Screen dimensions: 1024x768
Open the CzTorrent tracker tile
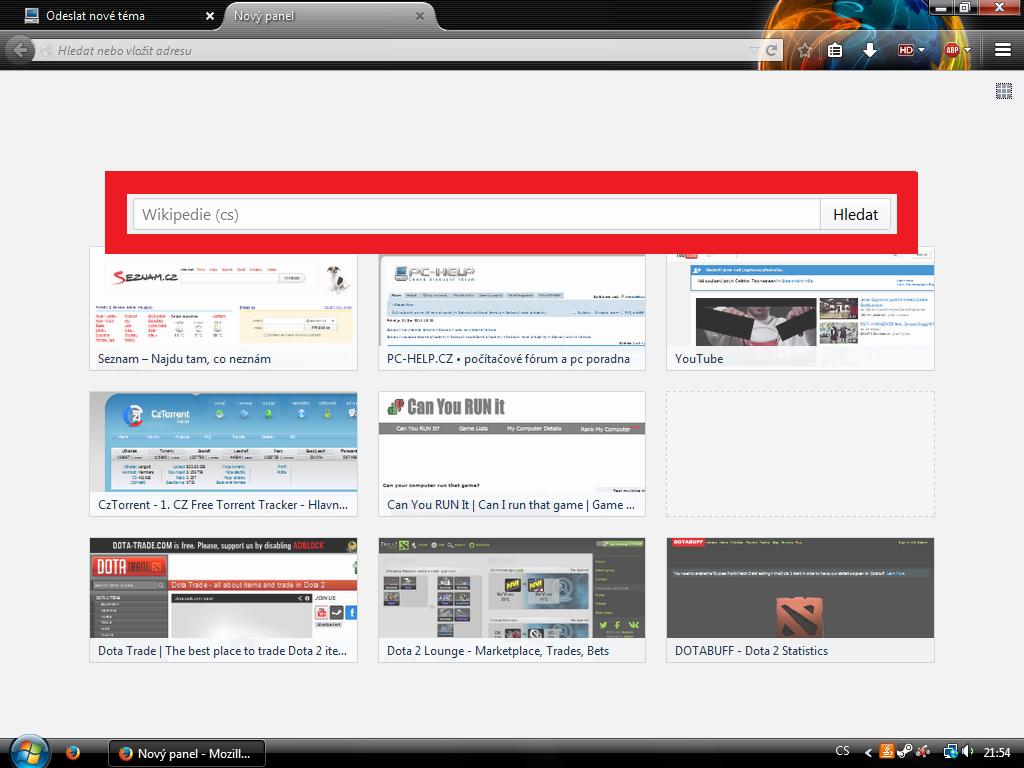[x=223, y=454]
